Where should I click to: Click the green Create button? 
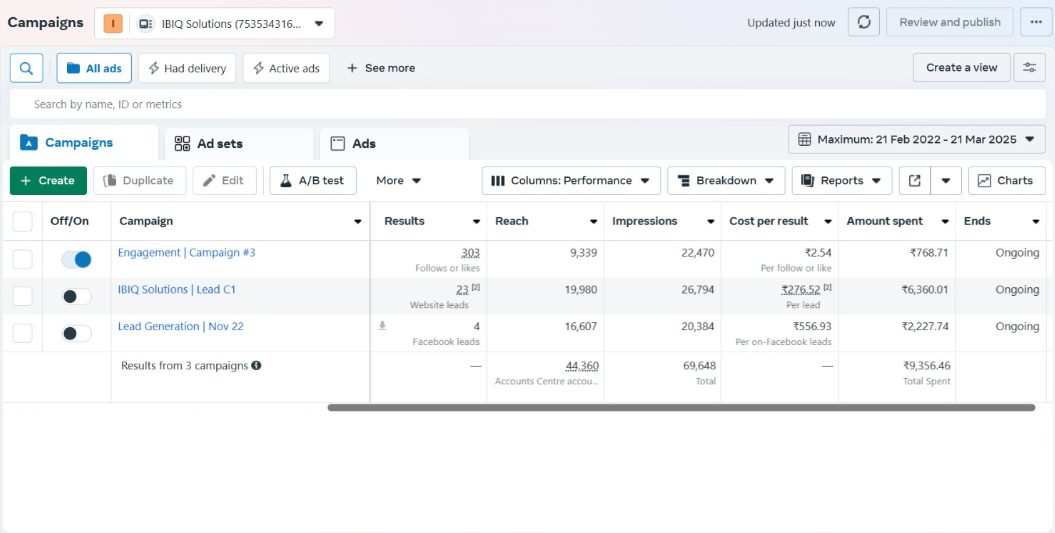48,181
